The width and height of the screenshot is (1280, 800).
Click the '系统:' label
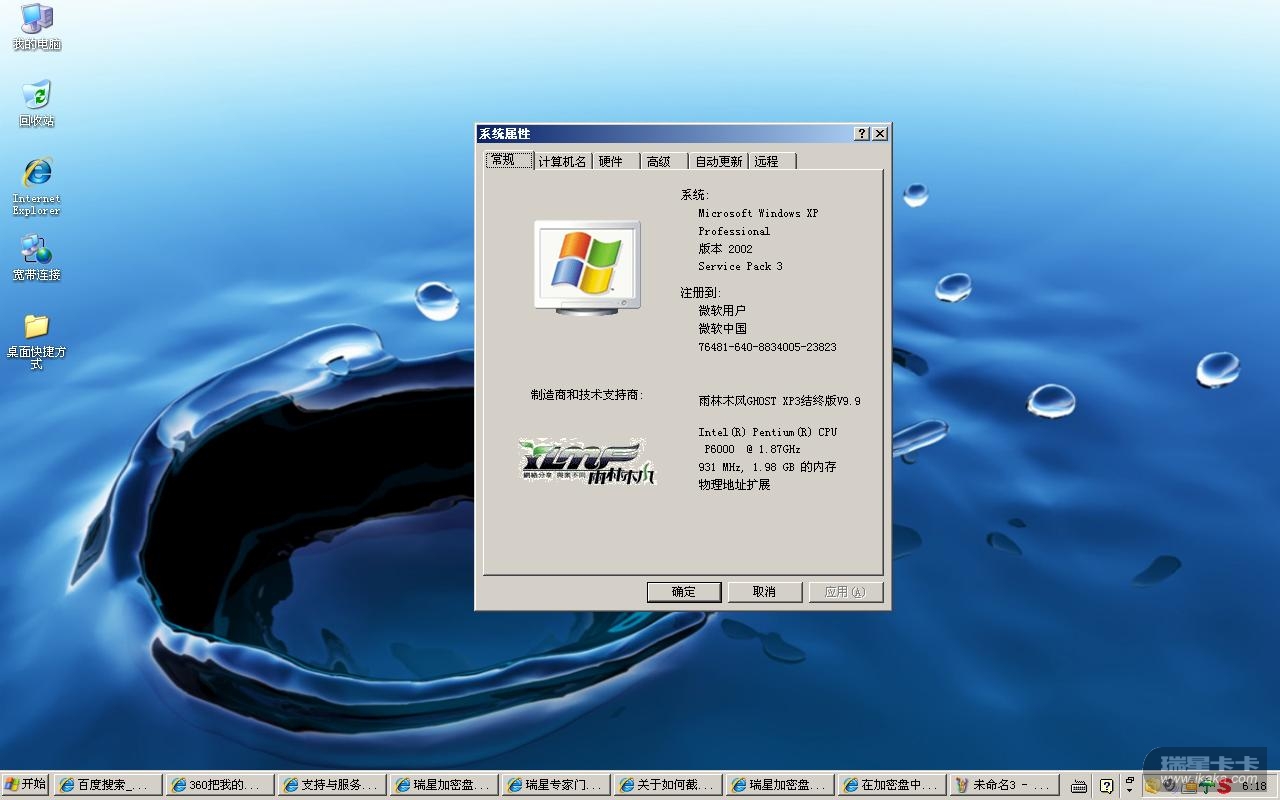pyautogui.click(x=694, y=195)
